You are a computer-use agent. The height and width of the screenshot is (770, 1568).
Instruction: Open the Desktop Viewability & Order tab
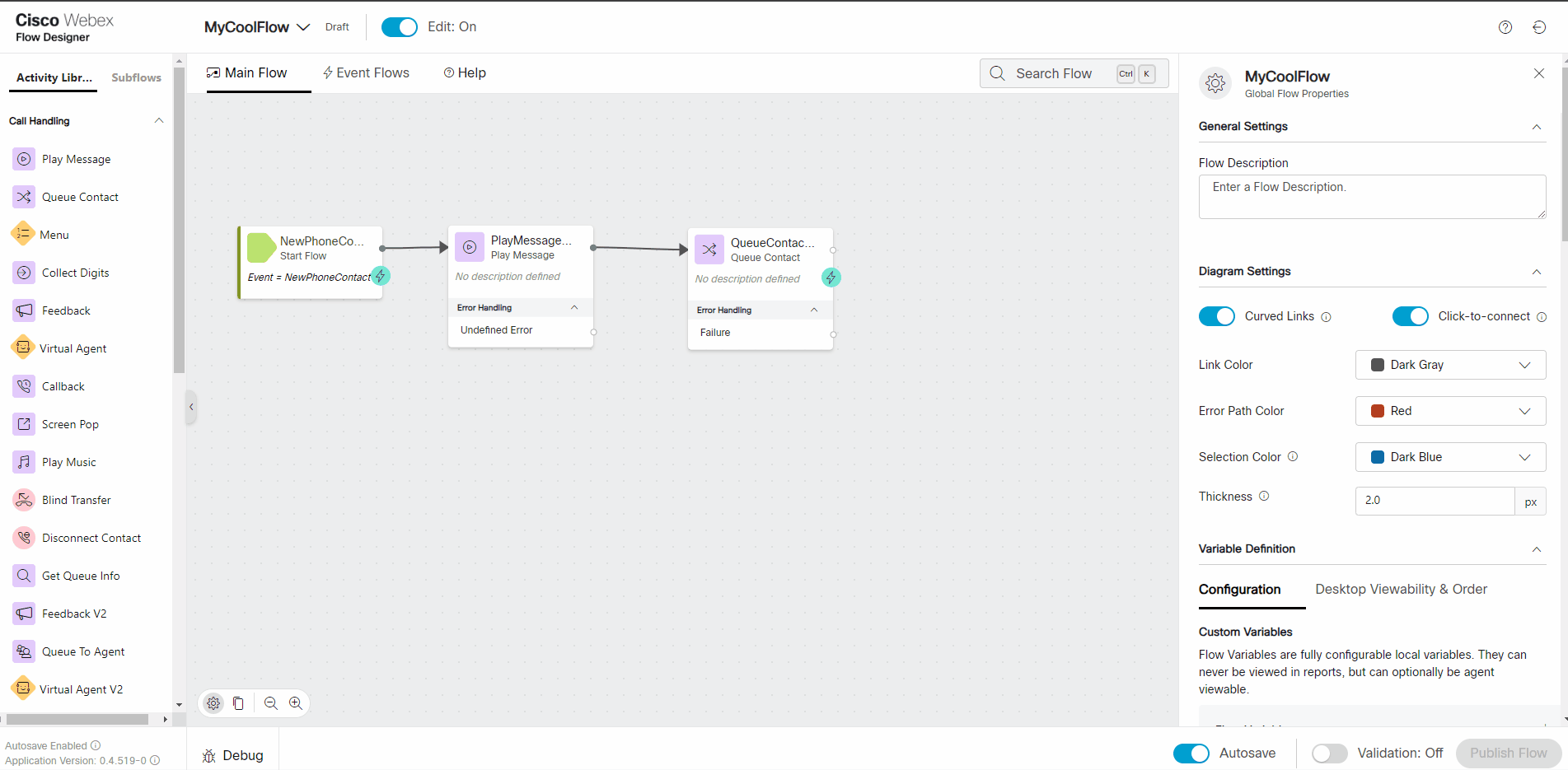(1401, 590)
